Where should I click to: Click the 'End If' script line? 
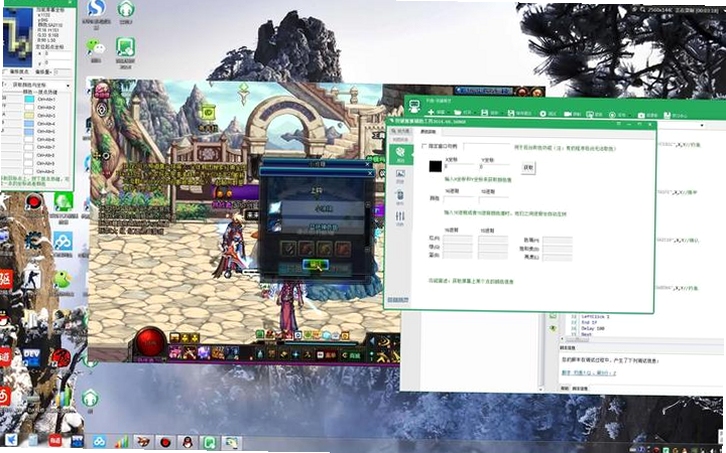[x=589, y=322]
